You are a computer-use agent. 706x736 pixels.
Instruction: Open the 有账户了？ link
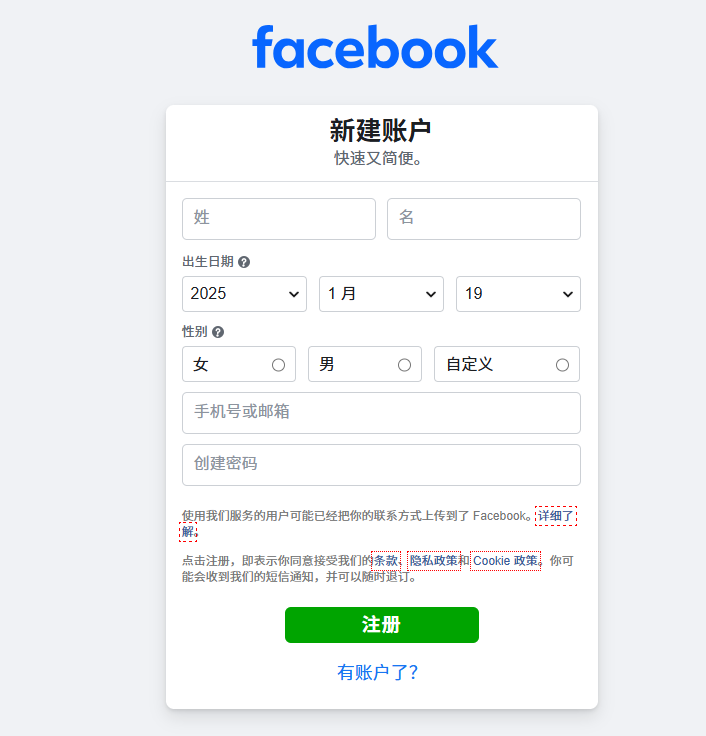tap(377, 672)
